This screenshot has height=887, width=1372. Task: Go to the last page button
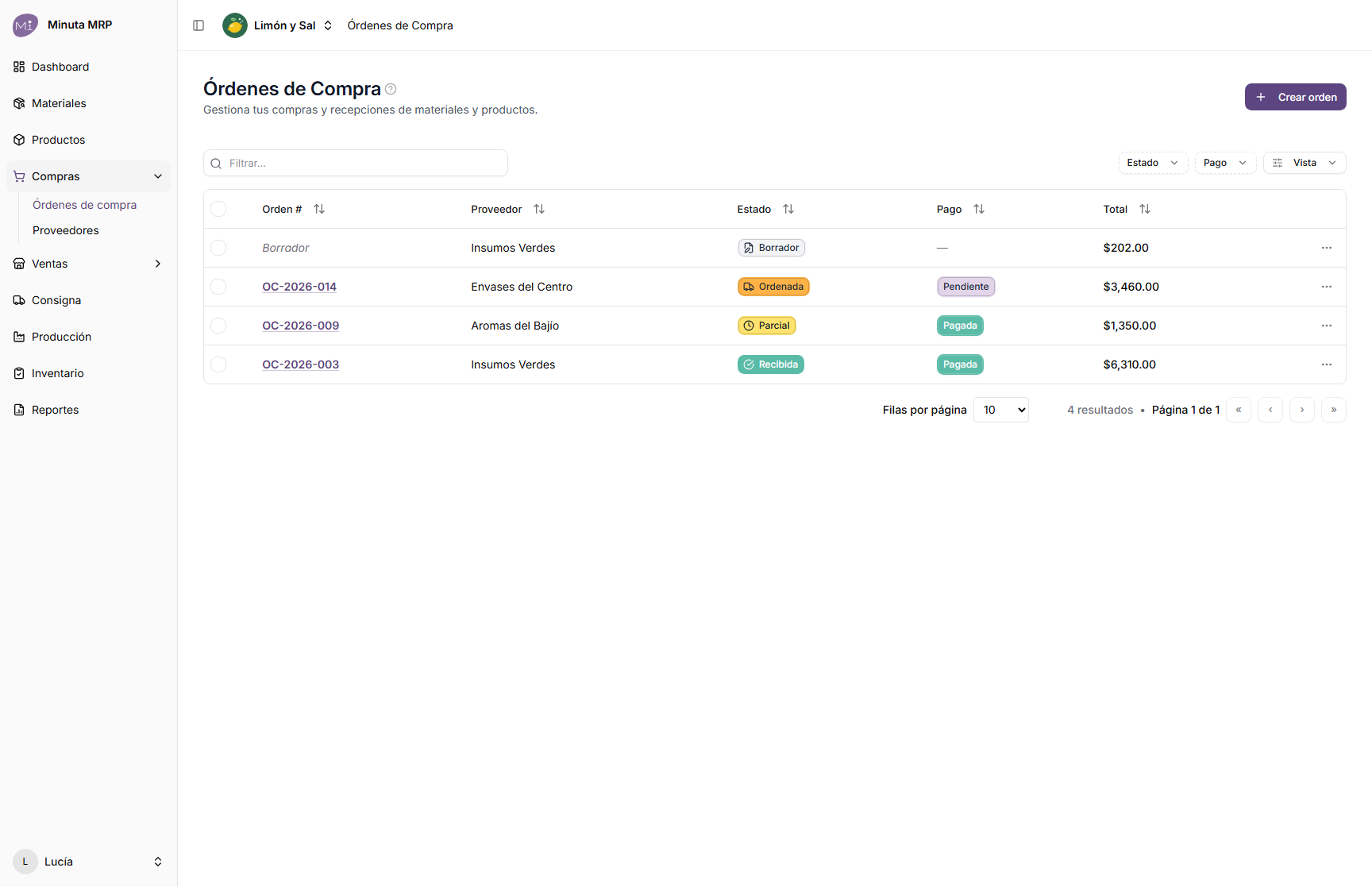[x=1333, y=410]
